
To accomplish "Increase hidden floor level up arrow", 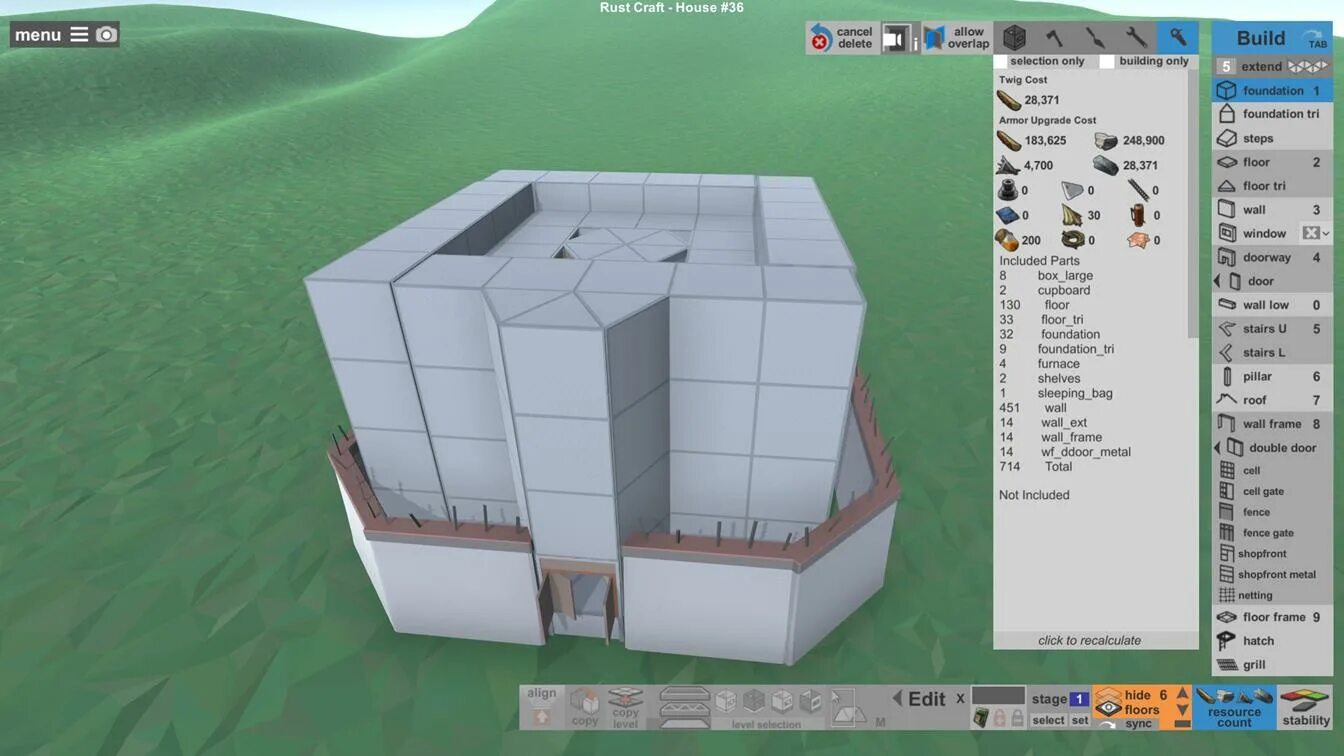I will point(1182,694).
